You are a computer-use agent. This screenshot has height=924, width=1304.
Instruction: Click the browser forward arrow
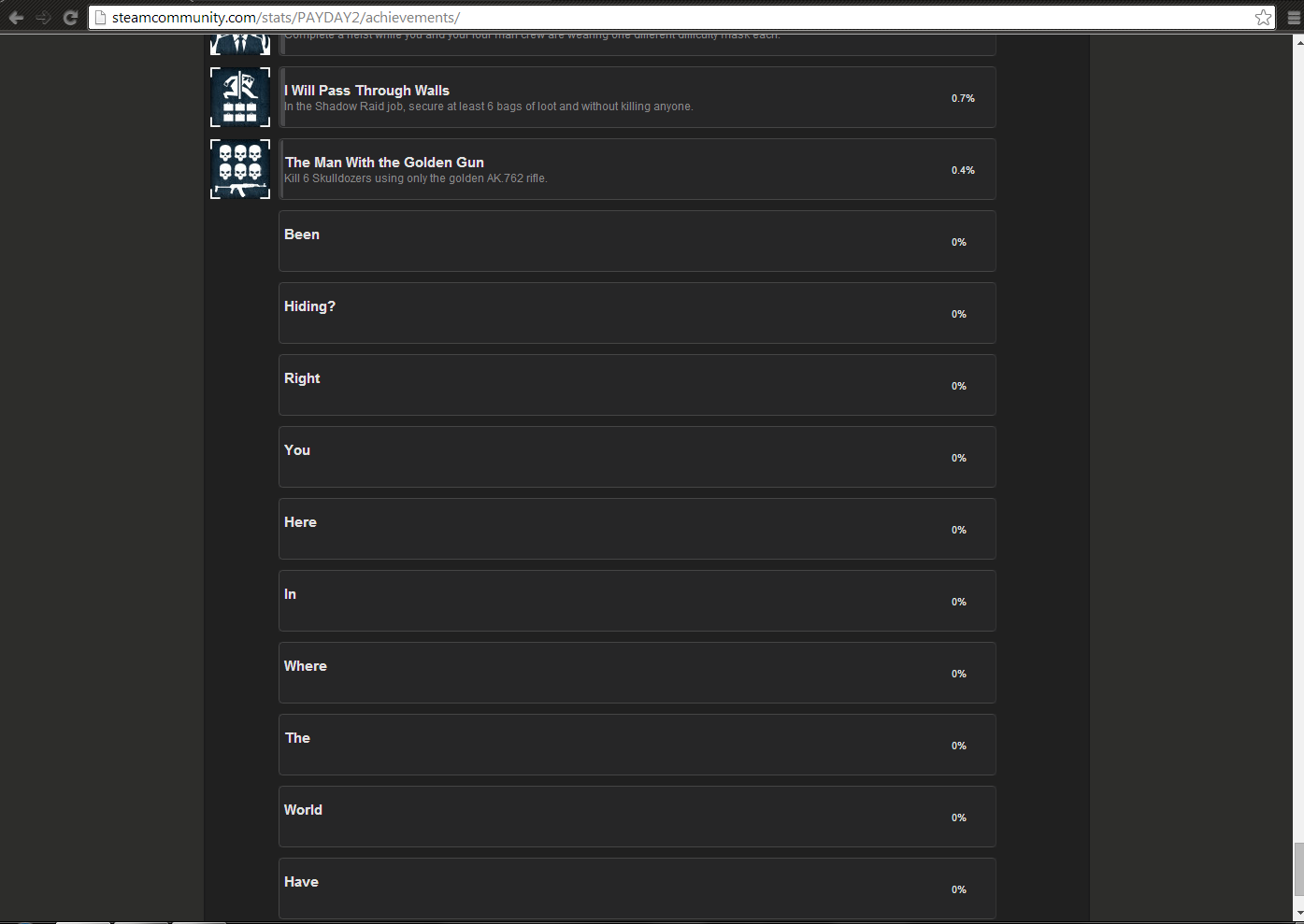pos(43,17)
